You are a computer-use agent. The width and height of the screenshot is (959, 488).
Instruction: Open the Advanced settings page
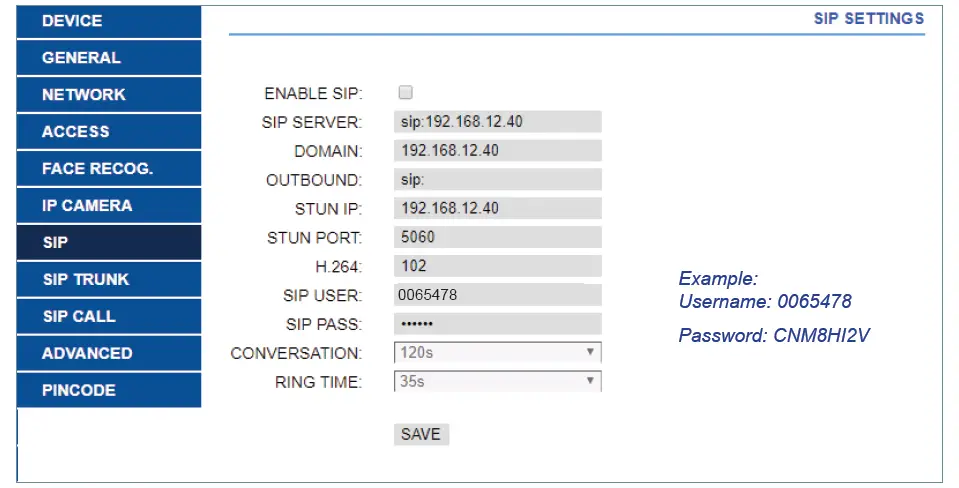coord(108,354)
